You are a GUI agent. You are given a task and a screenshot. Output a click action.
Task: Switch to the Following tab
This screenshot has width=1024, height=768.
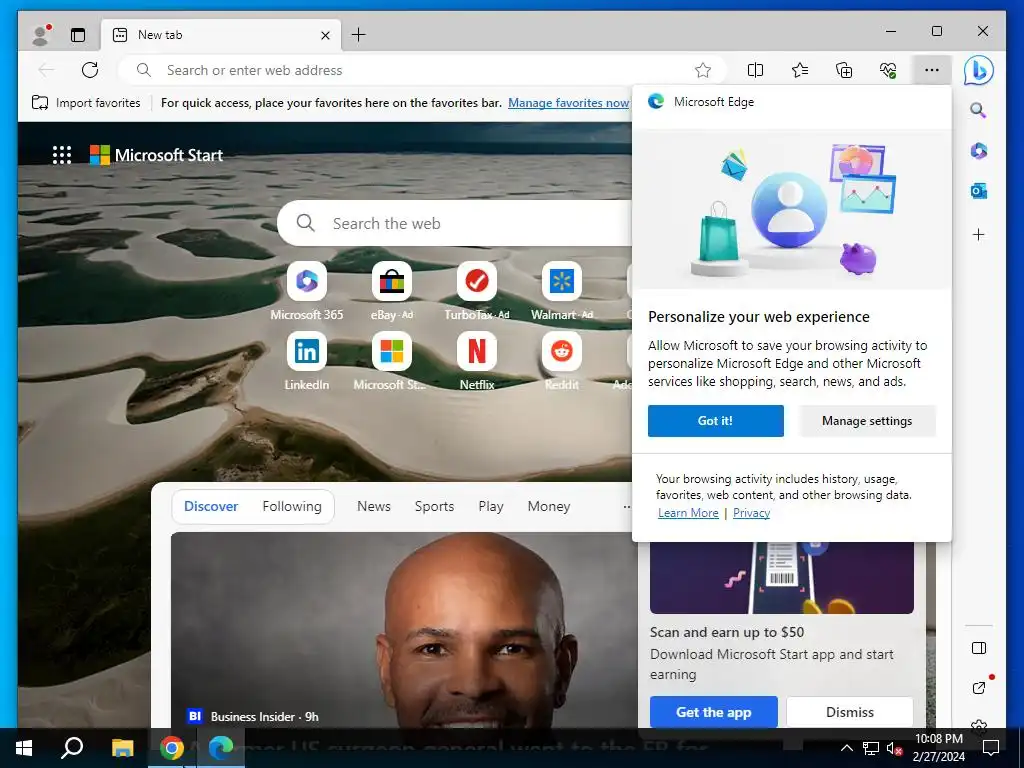coord(292,506)
